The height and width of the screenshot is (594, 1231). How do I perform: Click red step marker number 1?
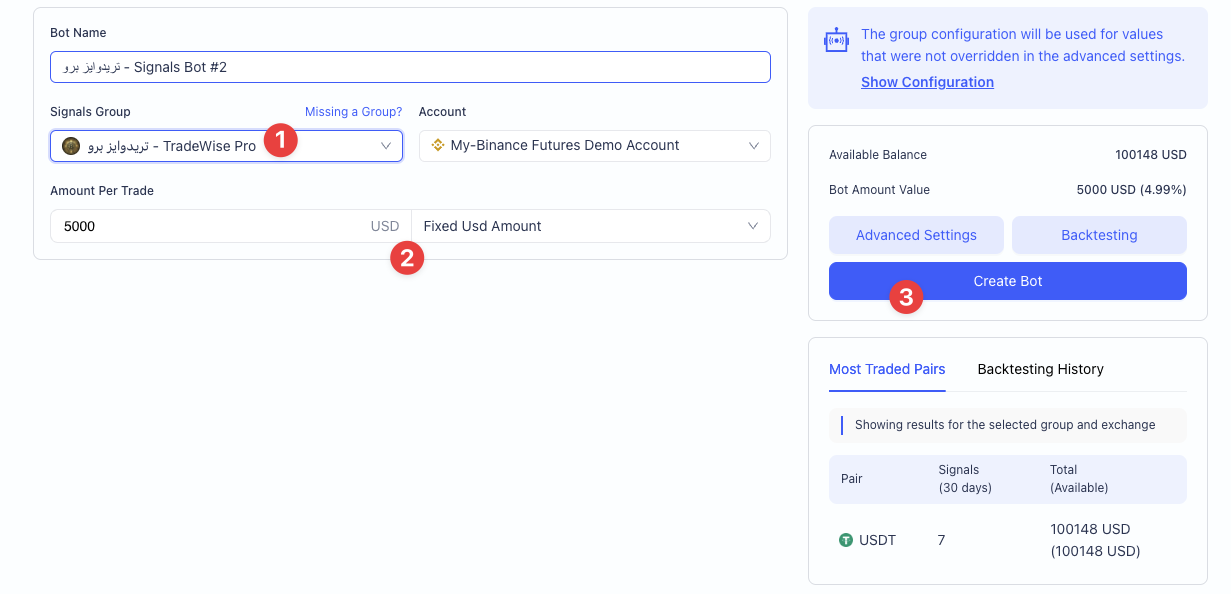pyautogui.click(x=281, y=140)
